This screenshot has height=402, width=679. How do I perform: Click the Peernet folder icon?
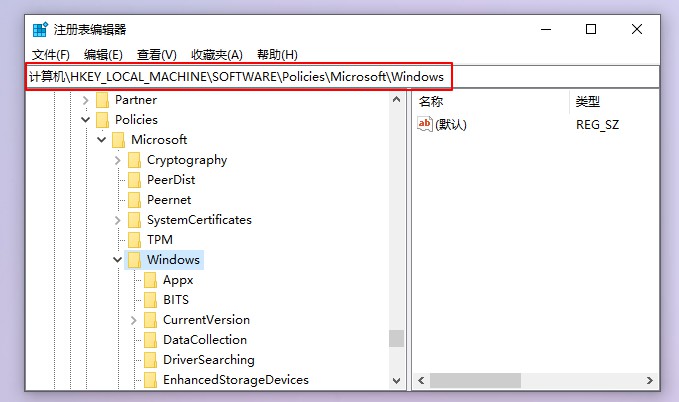point(135,200)
